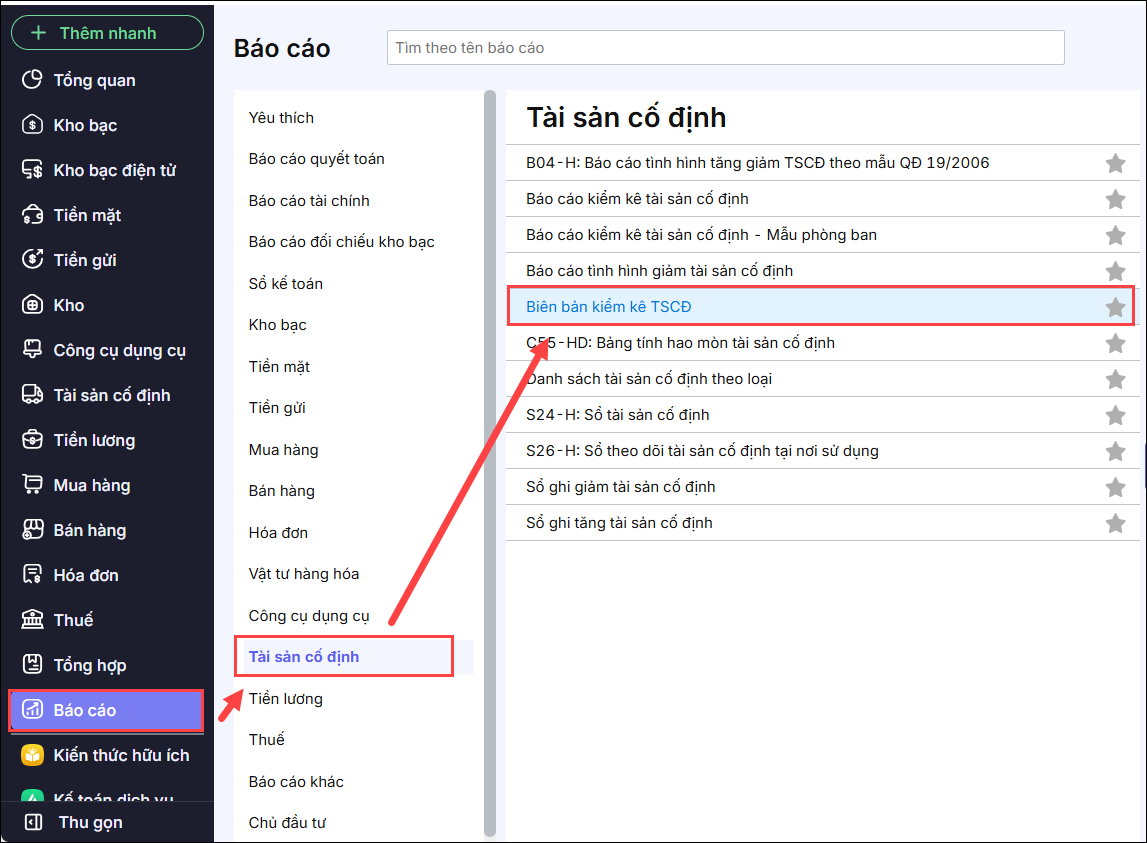Open the Kho warehouse icon in sidebar

[32, 305]
